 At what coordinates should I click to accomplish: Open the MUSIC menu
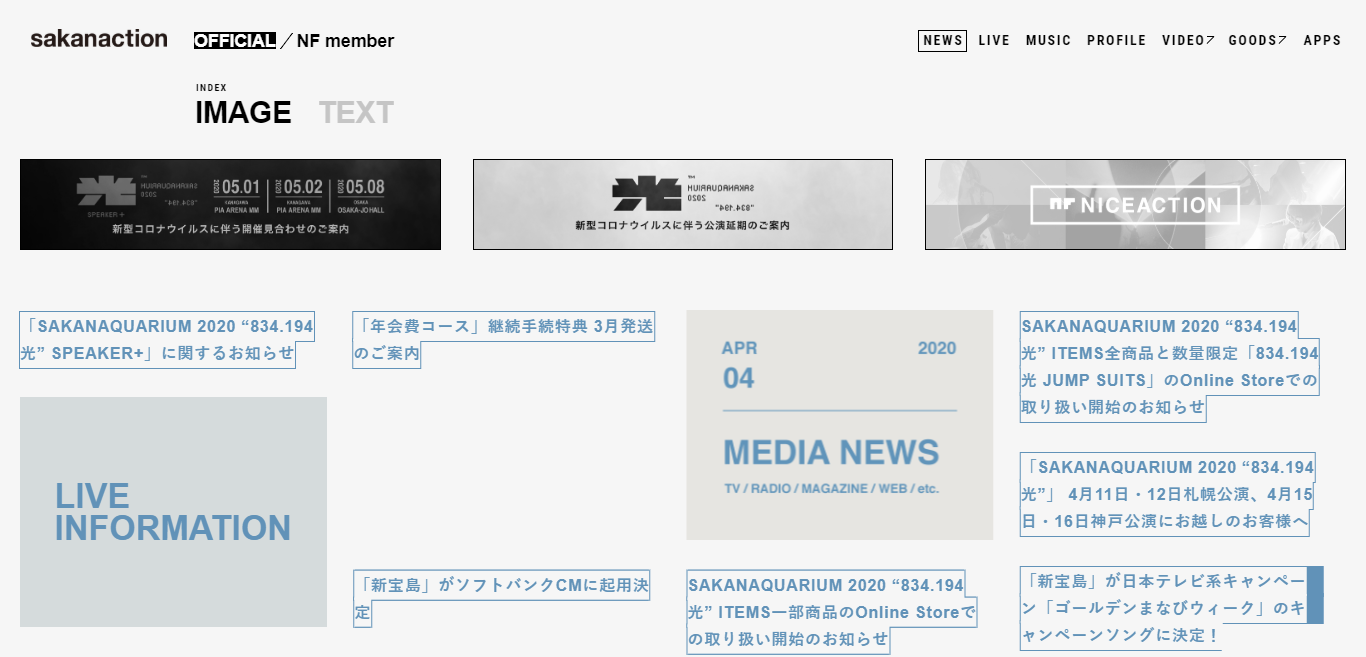(1048, 41)
